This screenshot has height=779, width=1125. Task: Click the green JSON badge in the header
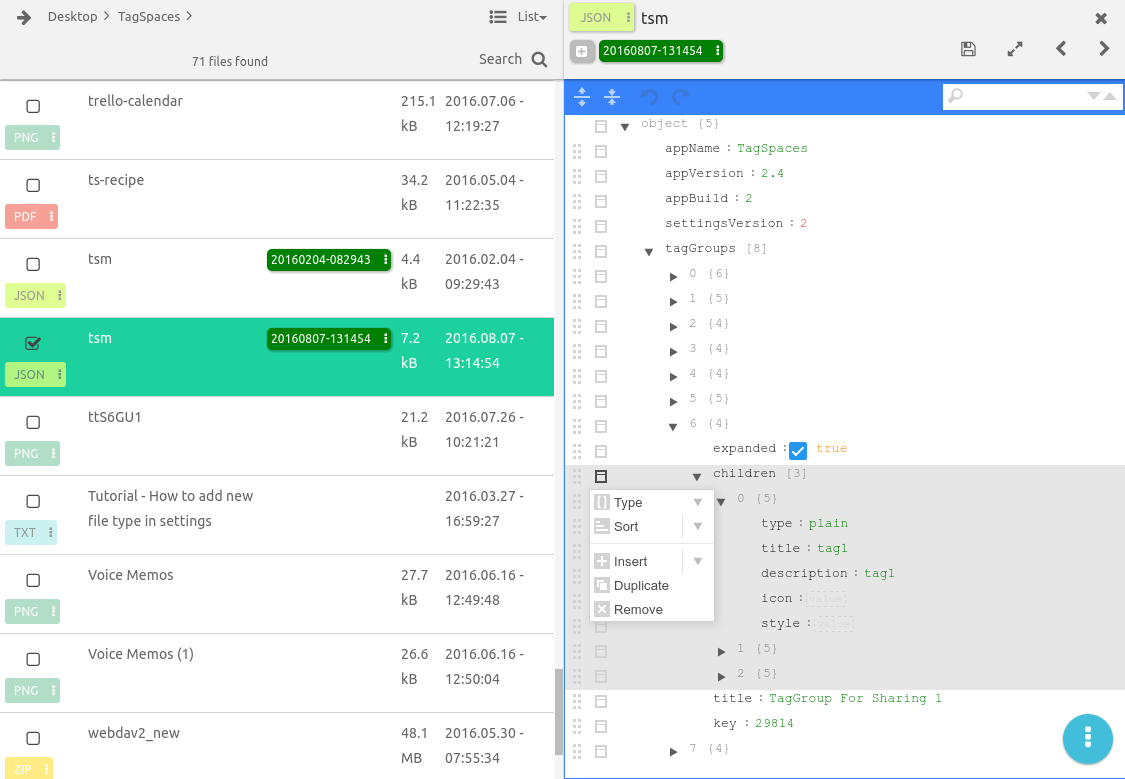pos(598,17)
